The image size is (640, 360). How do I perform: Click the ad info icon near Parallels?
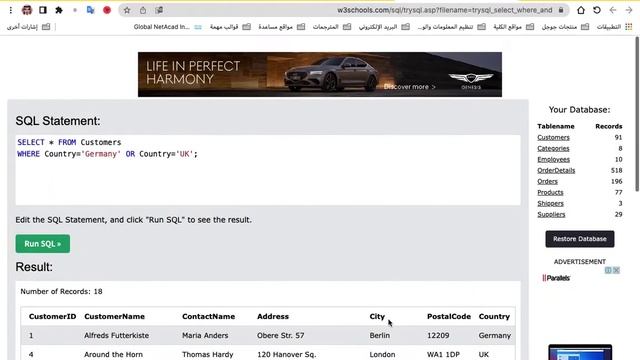click(608, 270)
